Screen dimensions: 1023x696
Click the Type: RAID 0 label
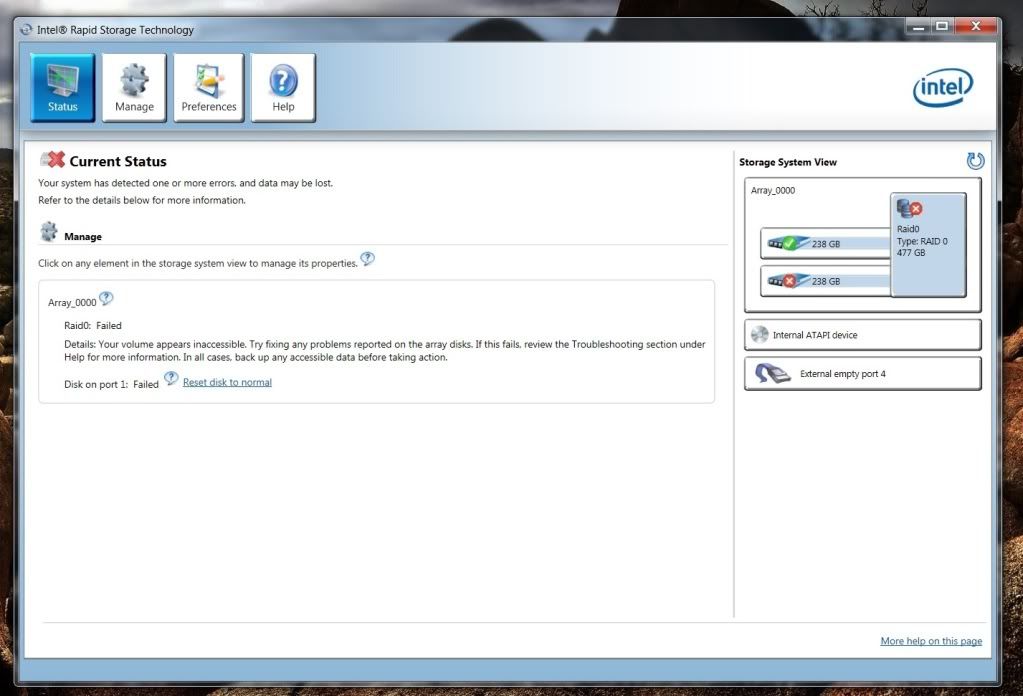click(x=922, y=241)
